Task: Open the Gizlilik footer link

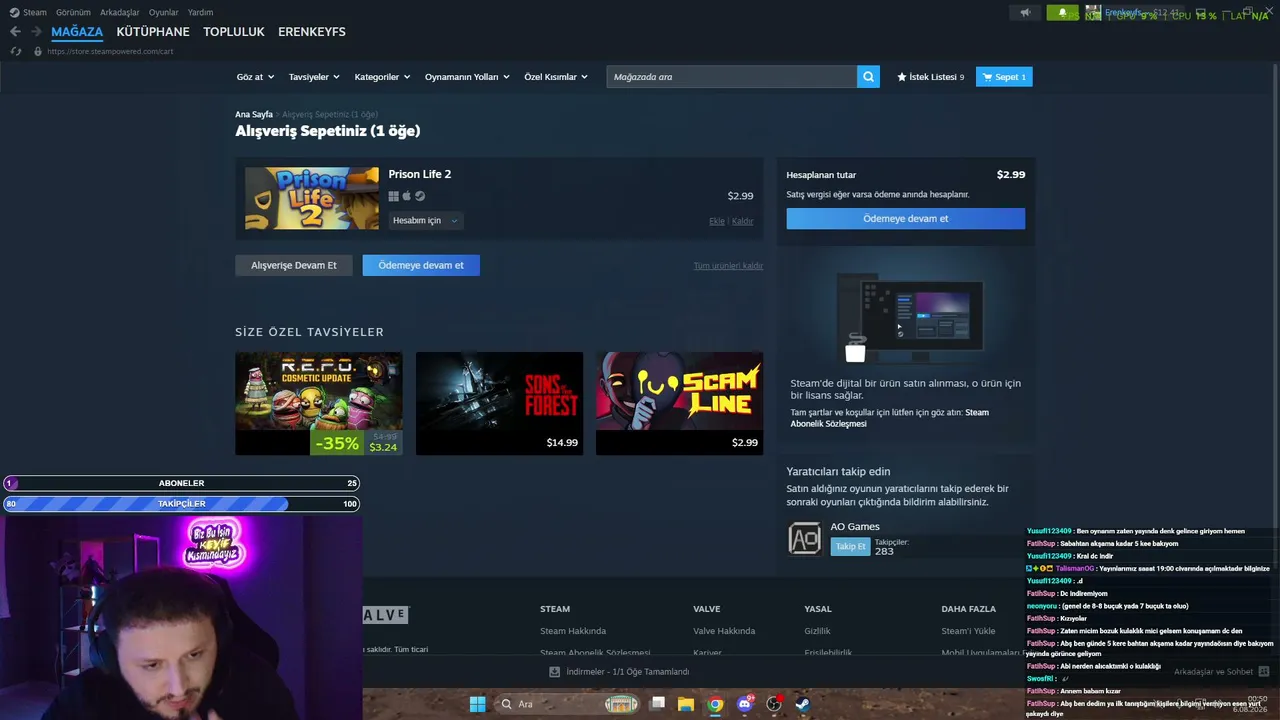Action: (x=817, y=631)
